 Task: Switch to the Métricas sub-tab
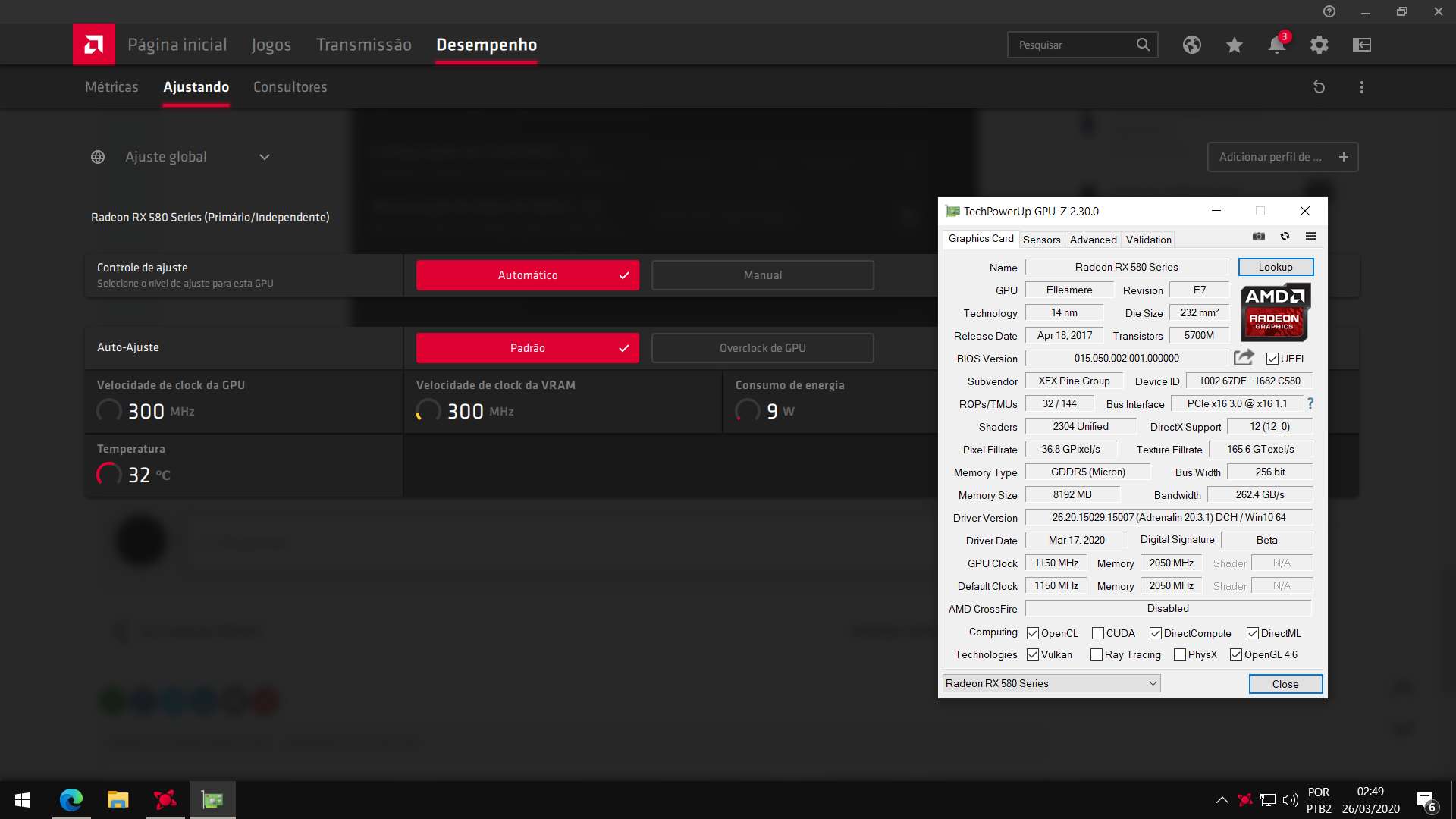[x=111, y=87]
